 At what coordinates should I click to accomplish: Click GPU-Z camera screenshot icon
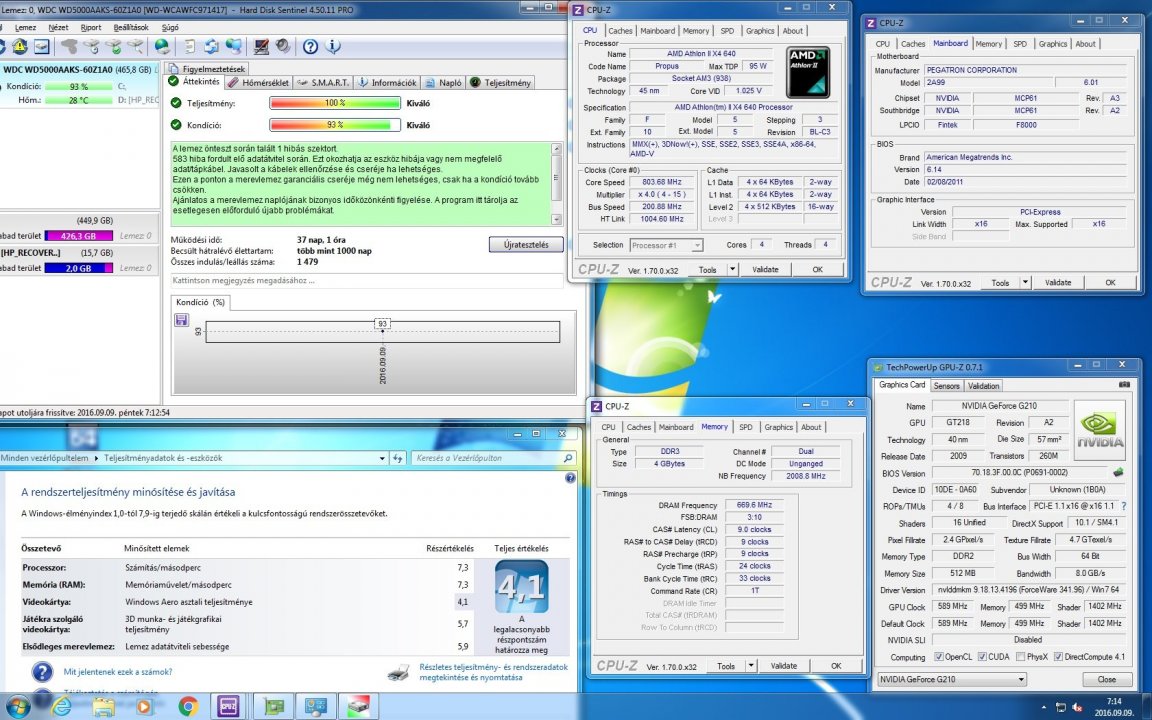(x=1124, y=384)
